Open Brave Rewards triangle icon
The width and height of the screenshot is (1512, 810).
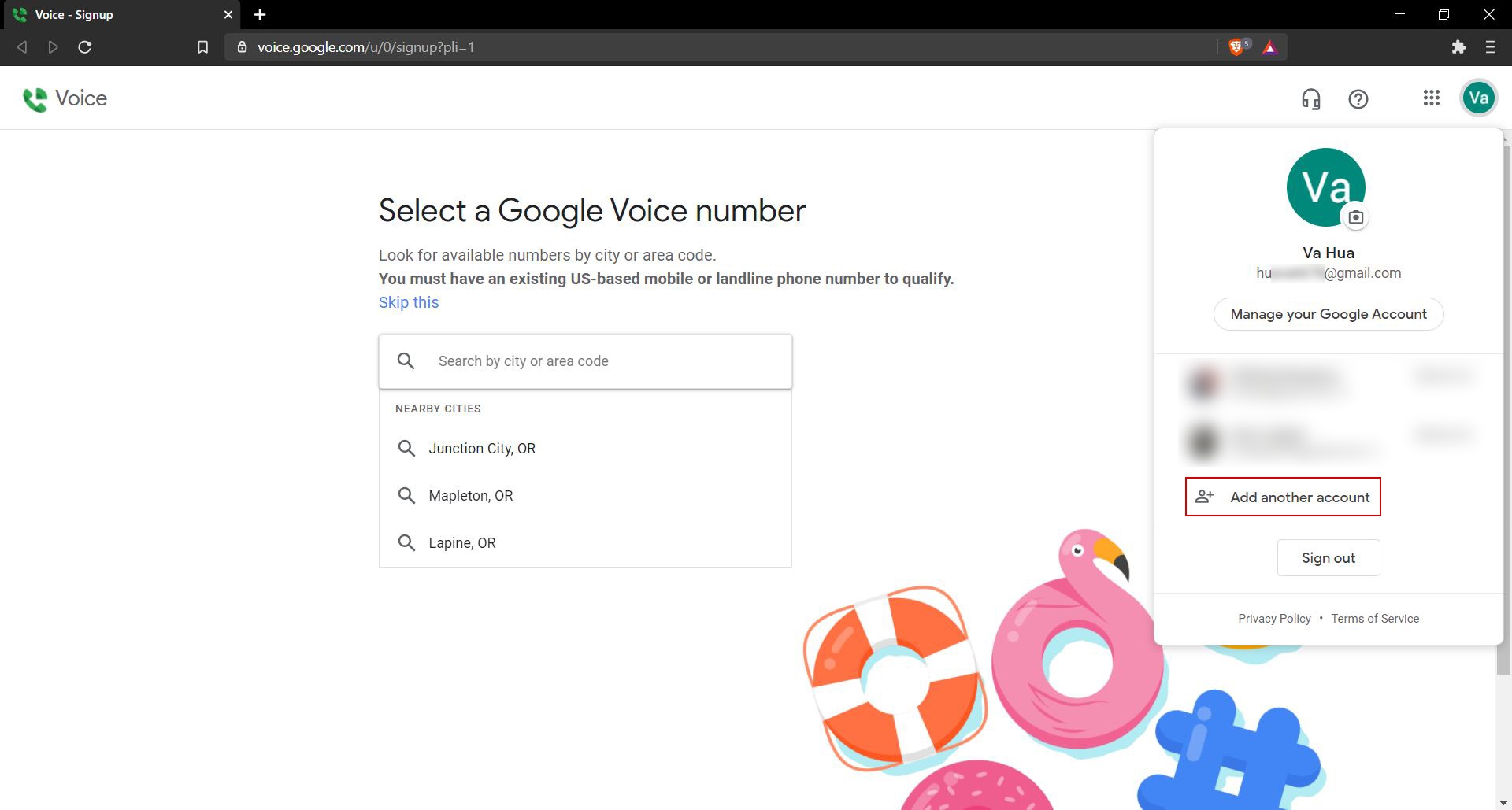coord(1269,47)
